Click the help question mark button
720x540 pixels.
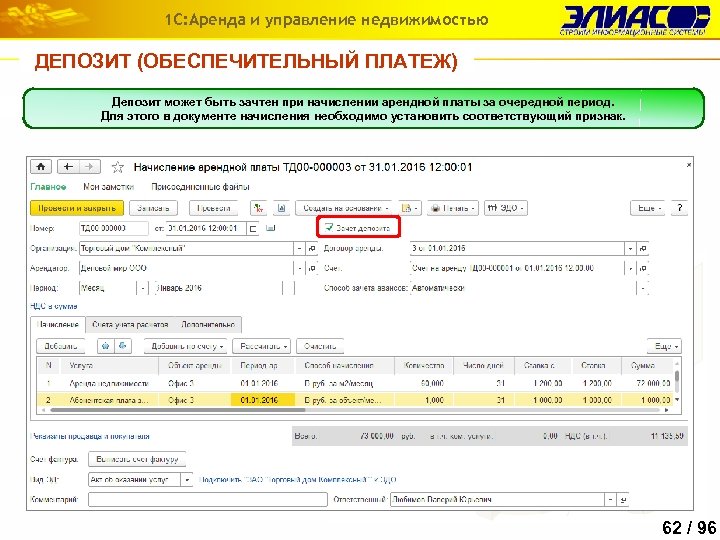click(680, 208)
